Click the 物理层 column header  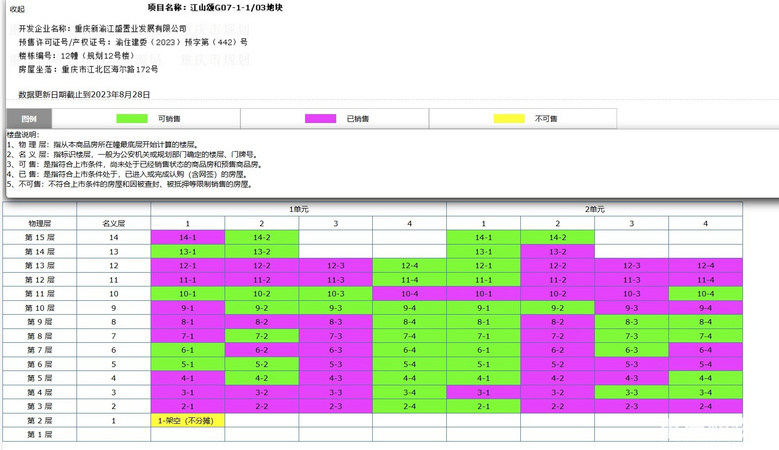tap(40, 224)
